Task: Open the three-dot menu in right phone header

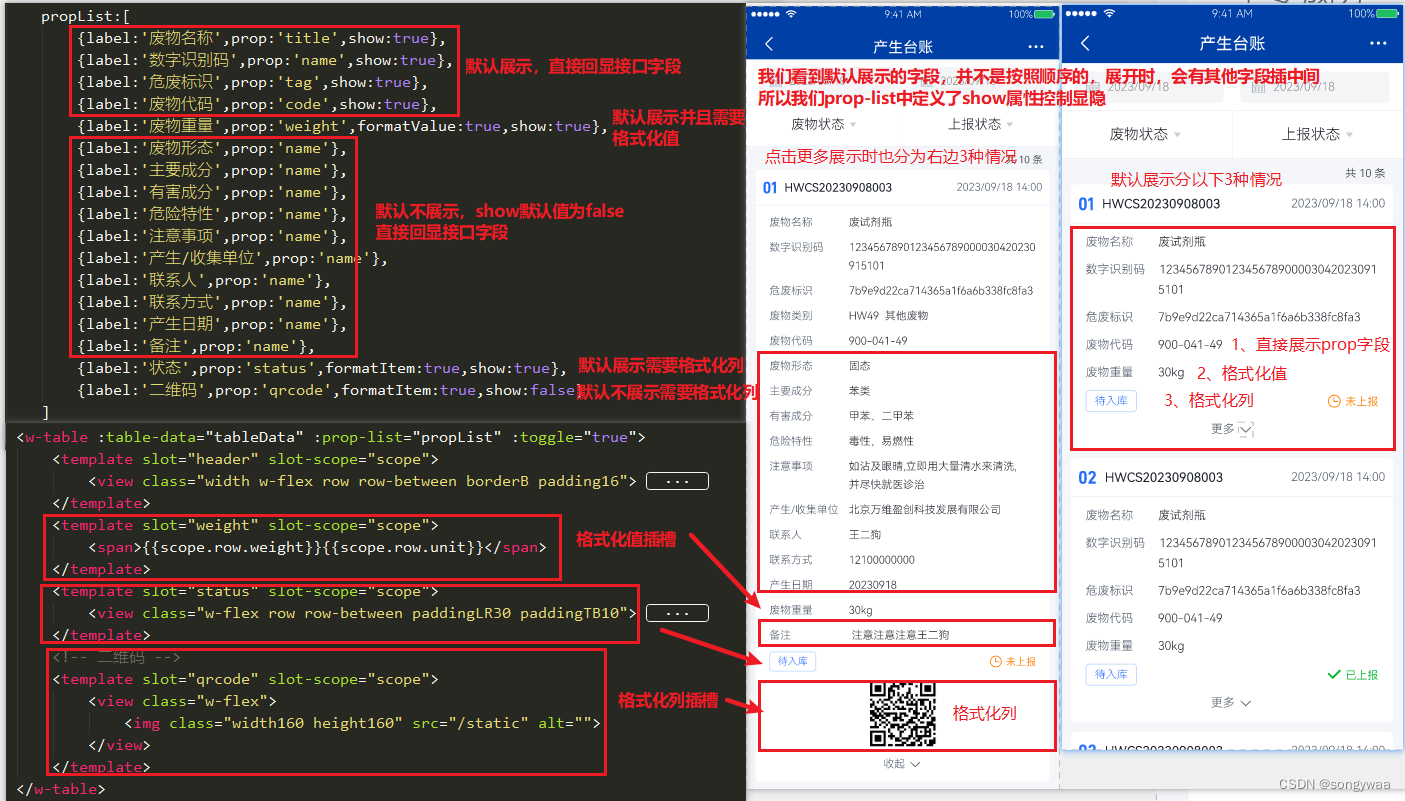Action: [1379, 44]
